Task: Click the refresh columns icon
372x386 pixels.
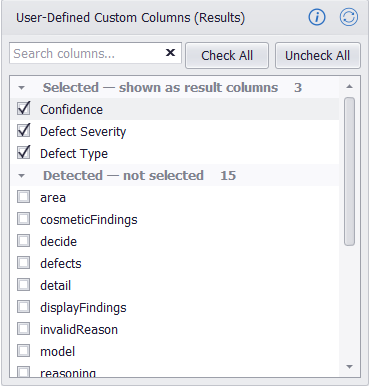Action: 349,17
